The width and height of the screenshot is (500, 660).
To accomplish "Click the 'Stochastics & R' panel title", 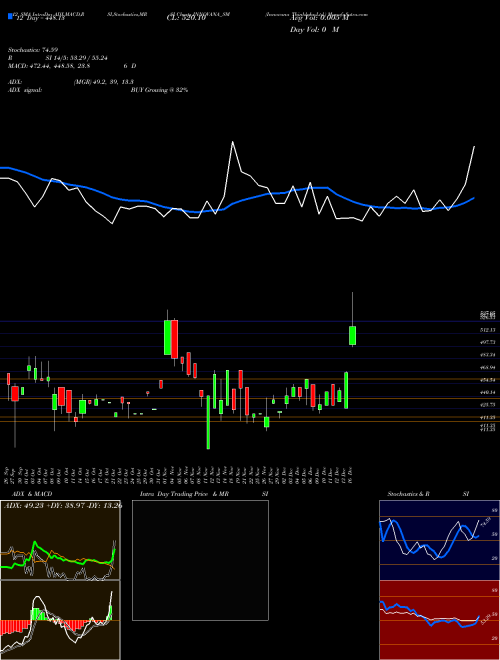I will click(408, 494).
